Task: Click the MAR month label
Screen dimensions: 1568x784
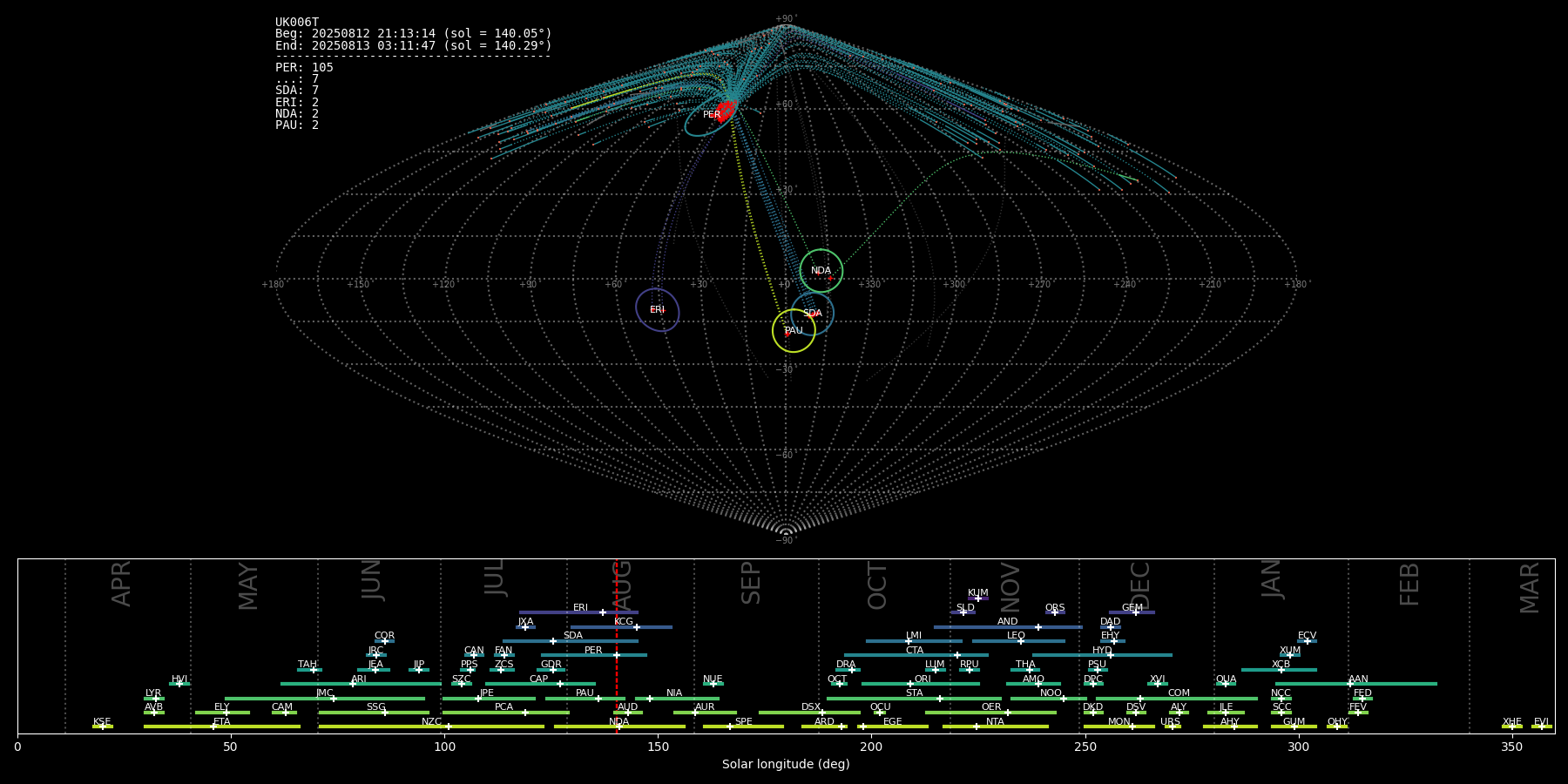Action: (1530, 588)
